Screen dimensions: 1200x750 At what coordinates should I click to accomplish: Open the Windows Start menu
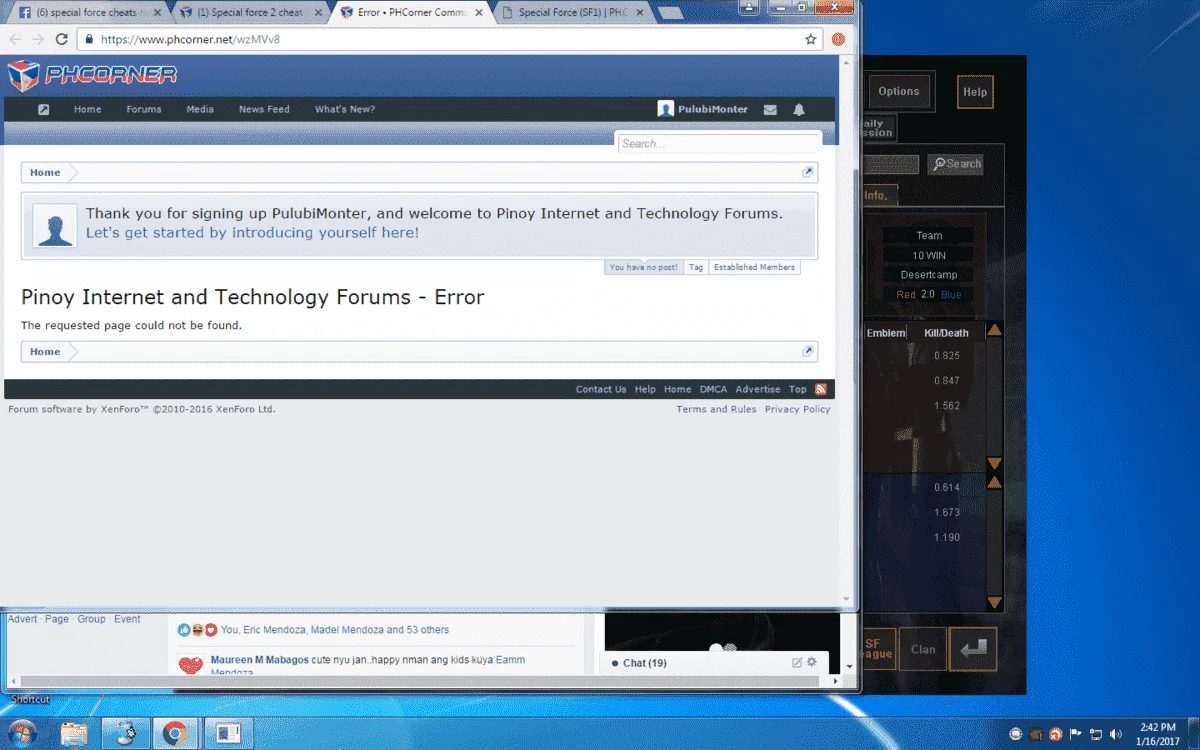click(22, 732)
